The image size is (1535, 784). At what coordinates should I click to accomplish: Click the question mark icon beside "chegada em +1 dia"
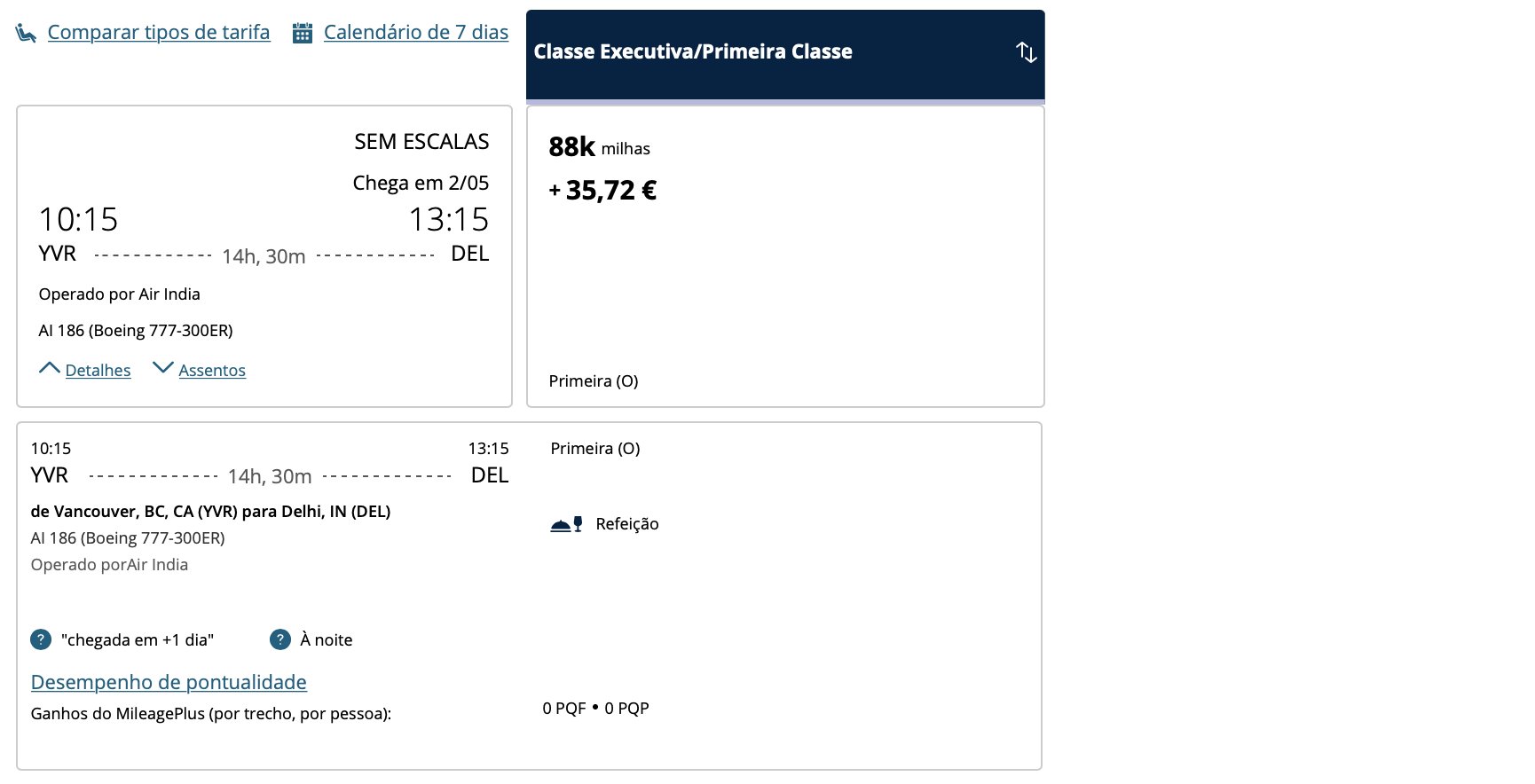click(x=41, y=639)
